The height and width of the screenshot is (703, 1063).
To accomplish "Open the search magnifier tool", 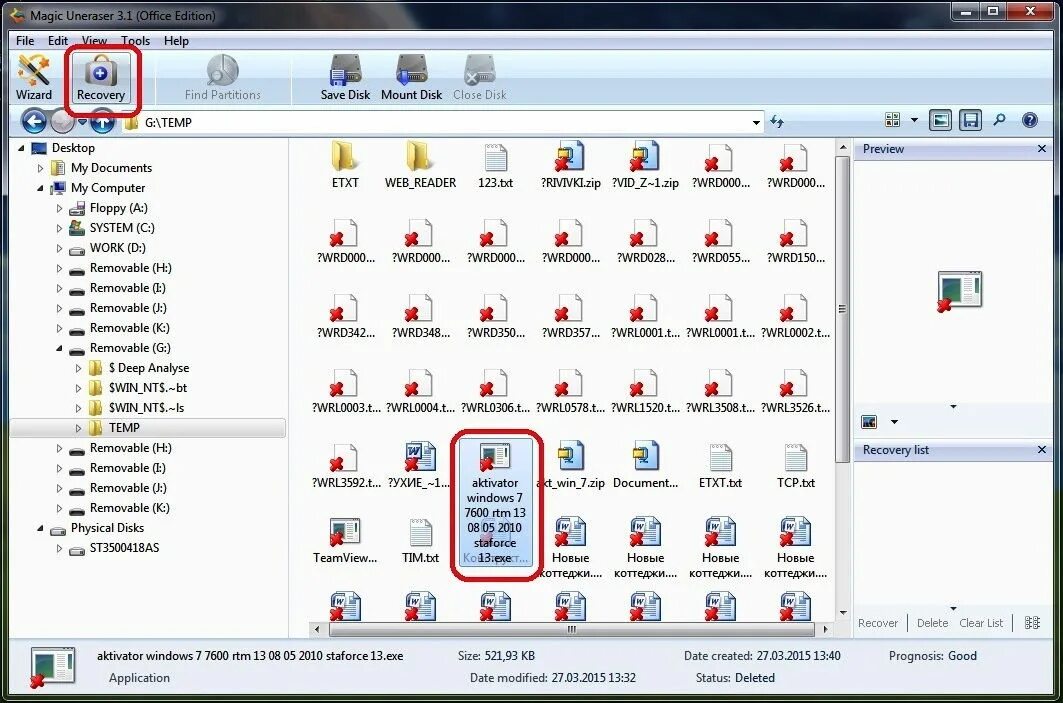I will [x=999, y=121].
